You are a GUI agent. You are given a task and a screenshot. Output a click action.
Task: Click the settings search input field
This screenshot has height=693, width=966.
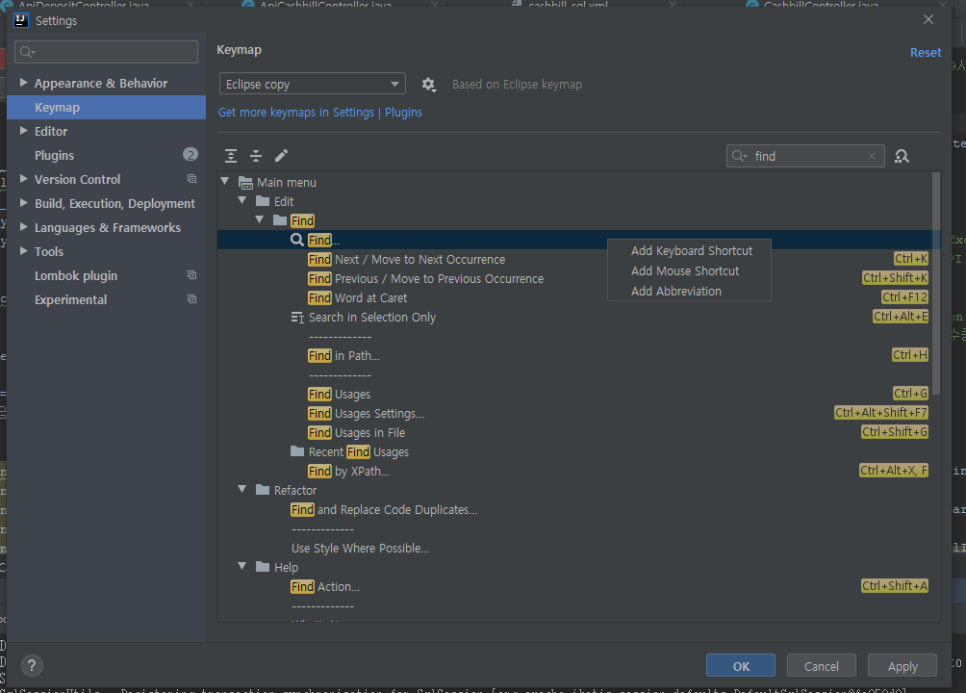point(106,52)
